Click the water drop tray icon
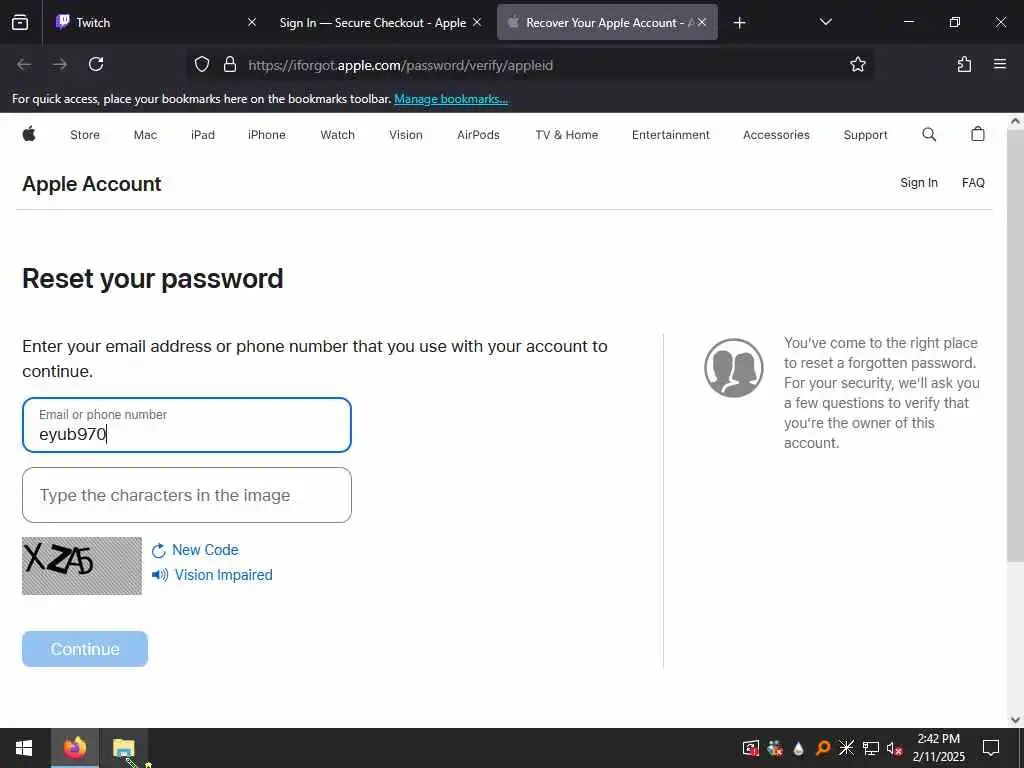The height and width of the screenshot is (768, 1024). [799, 748]
